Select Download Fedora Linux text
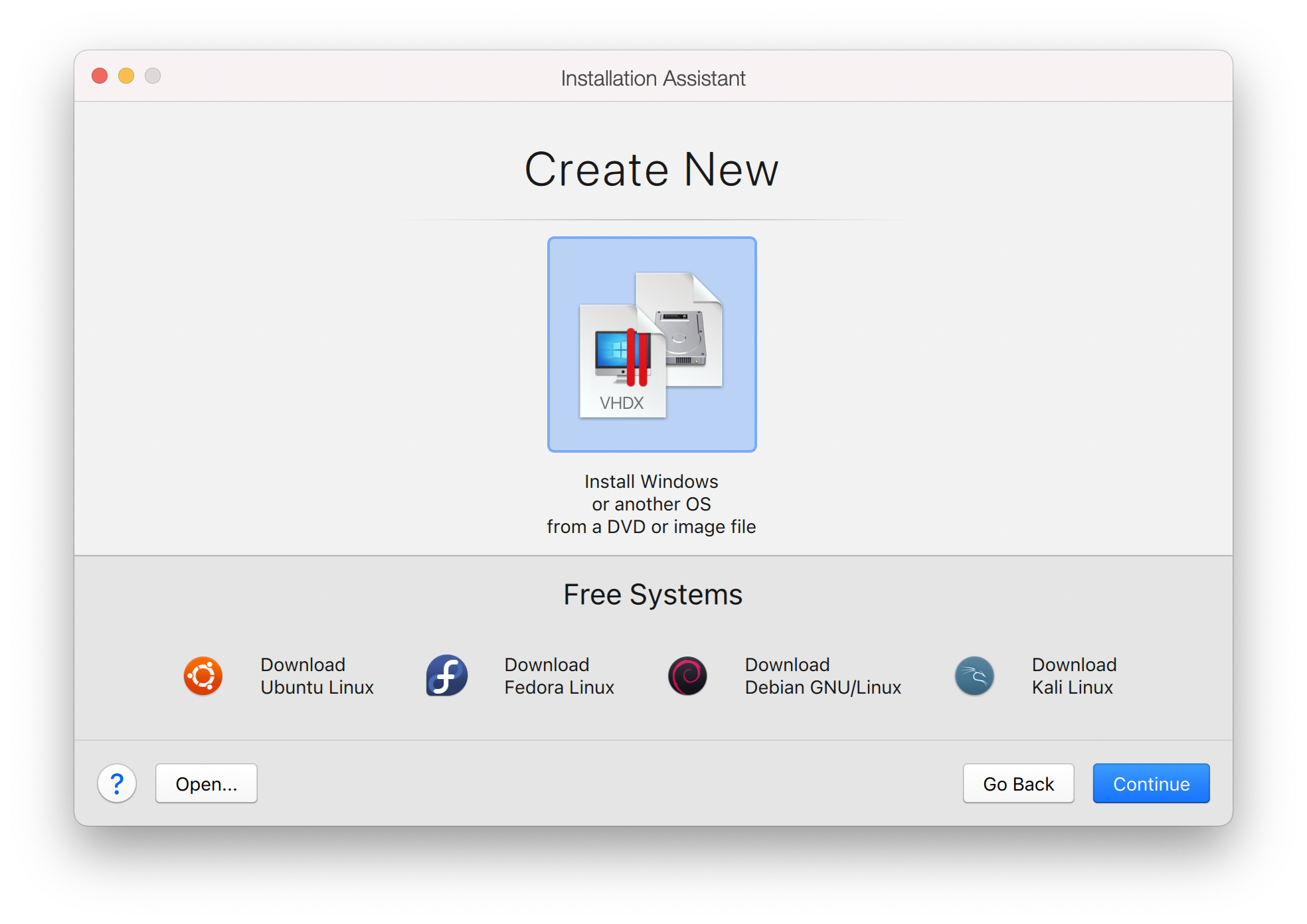The image size is (1307, 924). point(559,676)
